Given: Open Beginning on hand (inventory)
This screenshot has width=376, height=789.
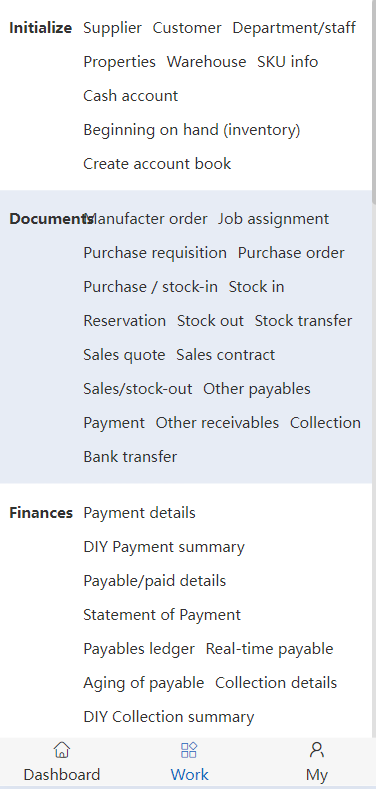Looking at the screenshot, I should coord(192,130).
